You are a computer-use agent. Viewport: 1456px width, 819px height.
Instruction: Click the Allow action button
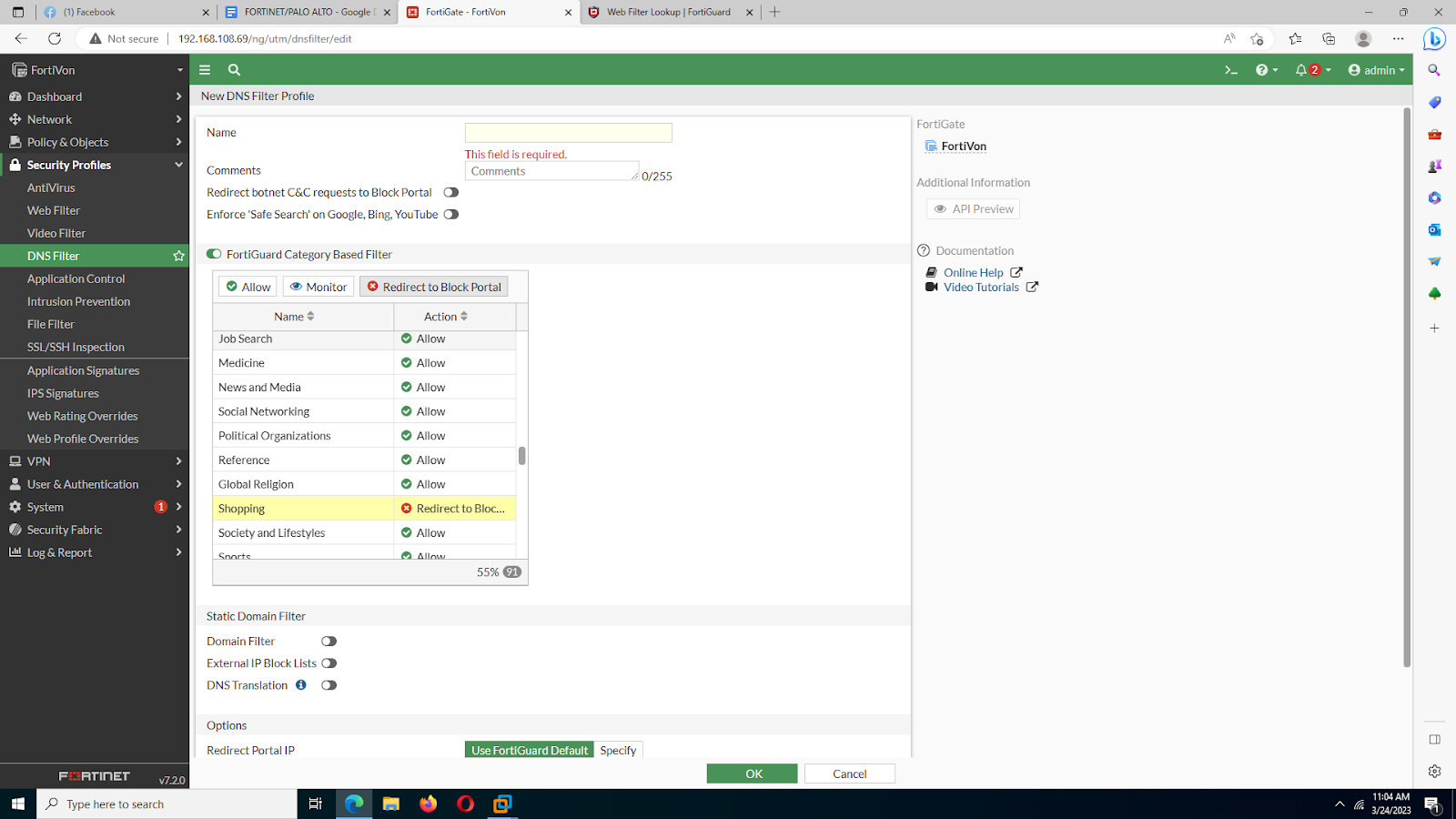point(248,287)
